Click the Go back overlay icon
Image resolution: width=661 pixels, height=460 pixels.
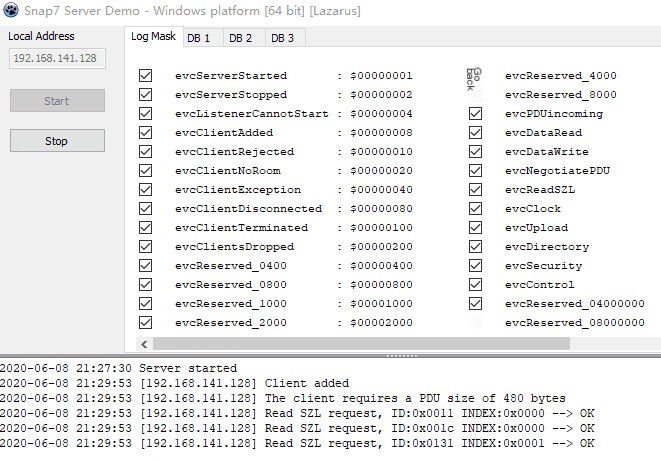[x=475, y=79]
